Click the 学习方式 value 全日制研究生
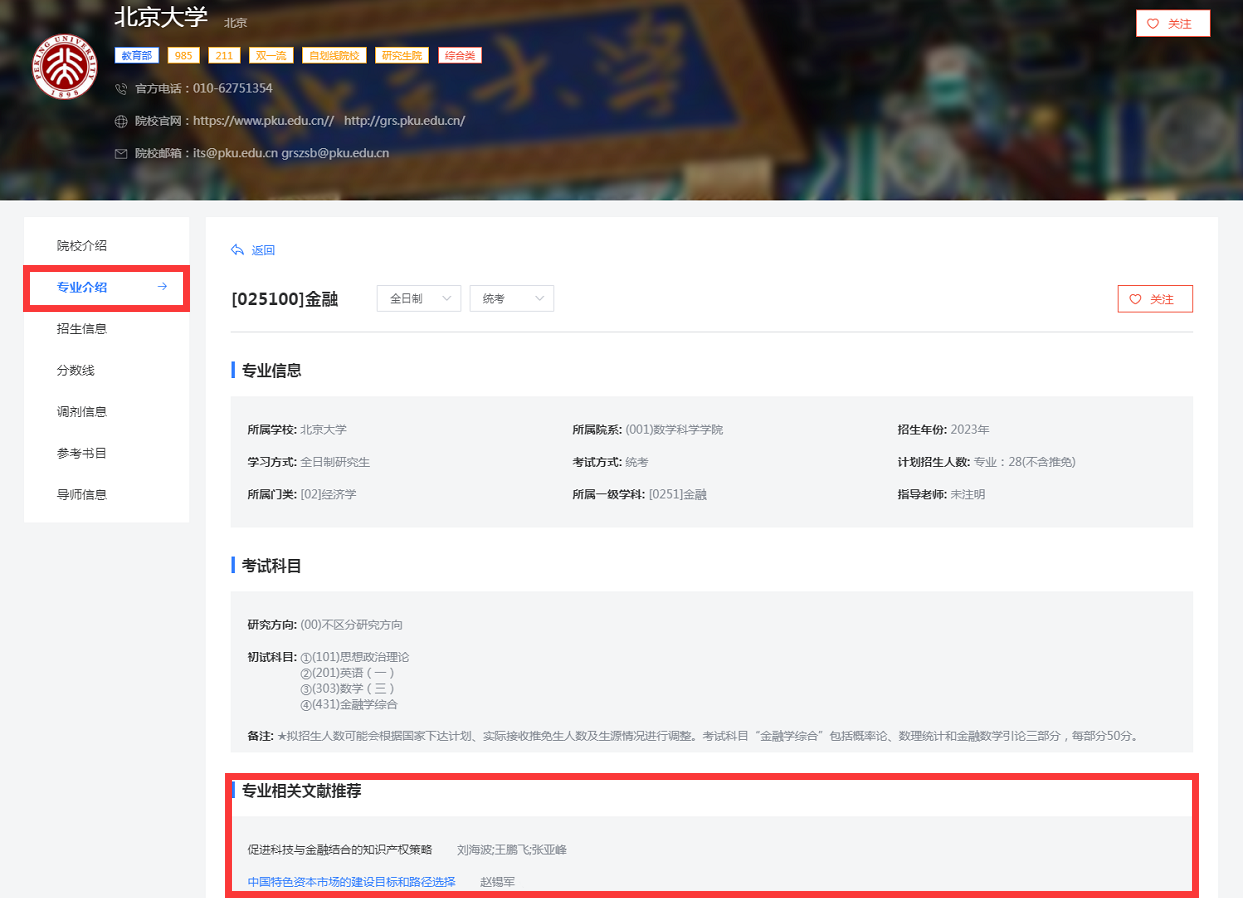Viewport: 1244px width, 898px height. [x=335, y=462]
